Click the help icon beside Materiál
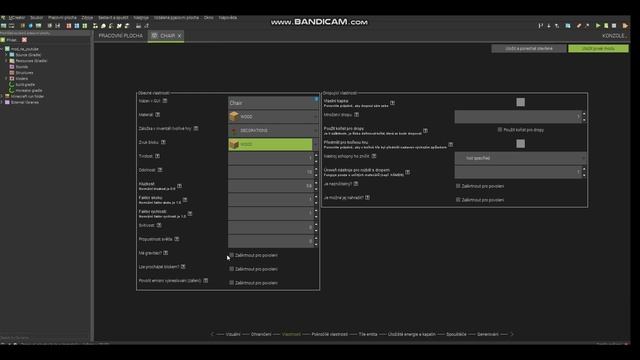Image resolution: width=640 pixels, height=360 pixels. (158, 115)
